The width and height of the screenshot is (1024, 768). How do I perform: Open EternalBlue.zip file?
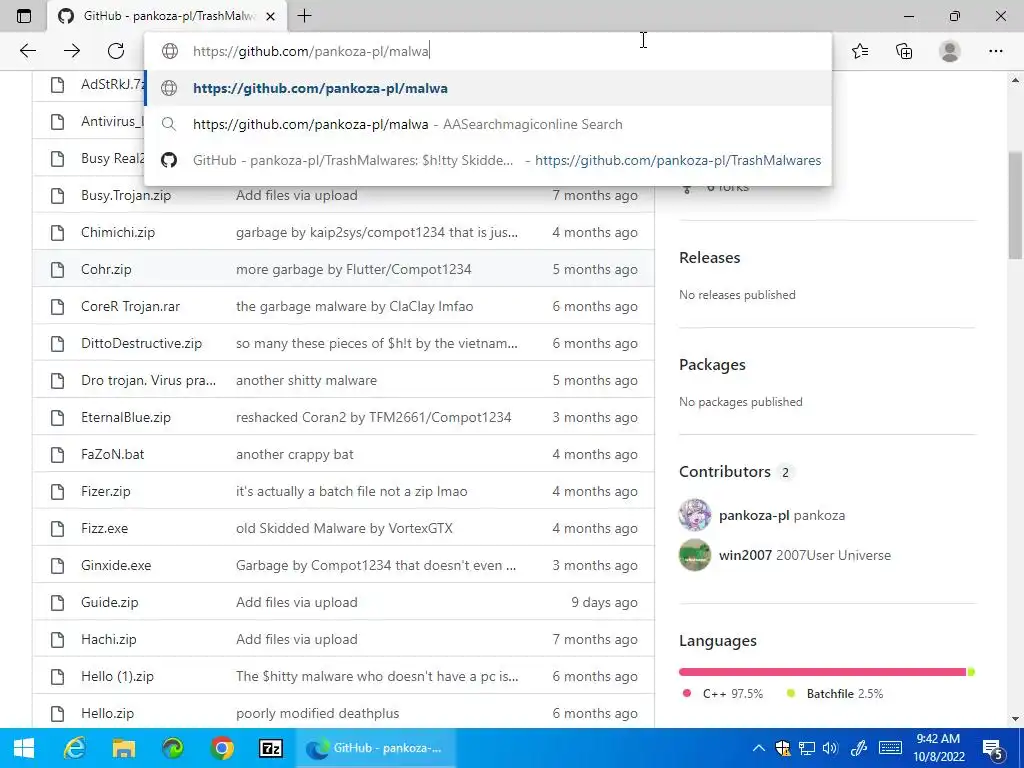(x=126, y=417)
